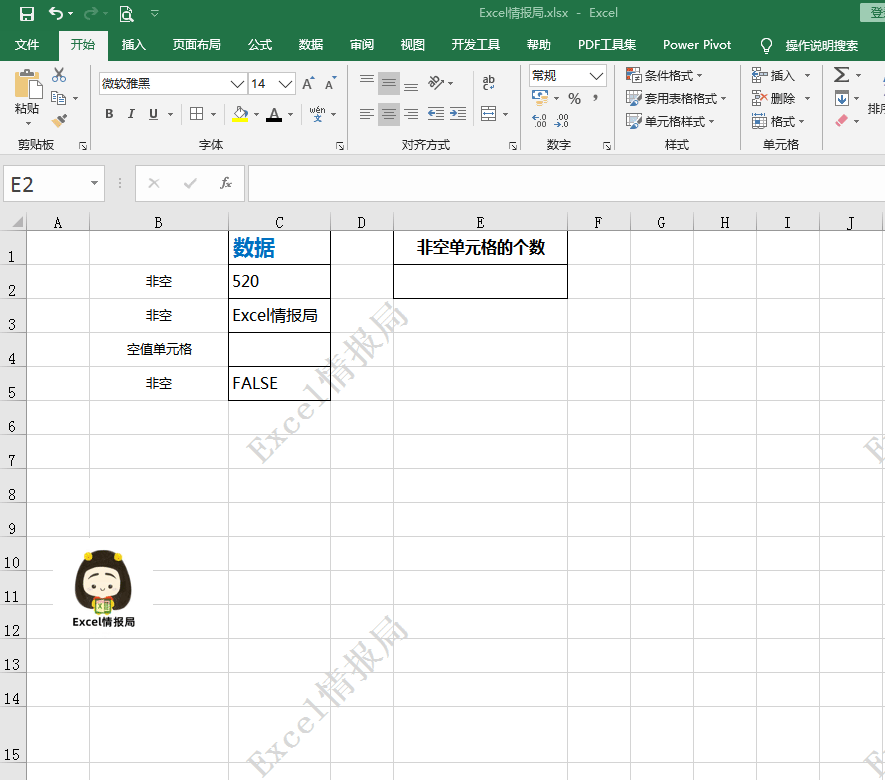Viewport: 885px width, 780px height.
Task: Open the font size dropdown showing 14
Action: point(286,84)
